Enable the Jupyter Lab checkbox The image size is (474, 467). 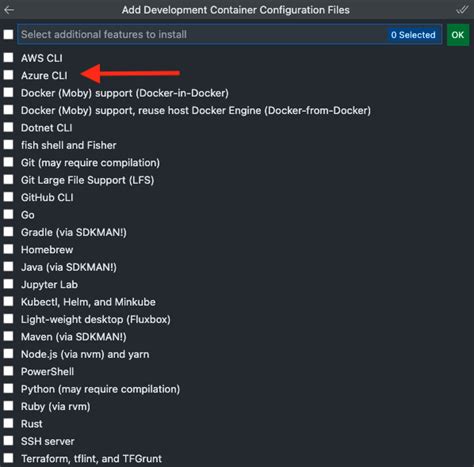tap(8, 284)
